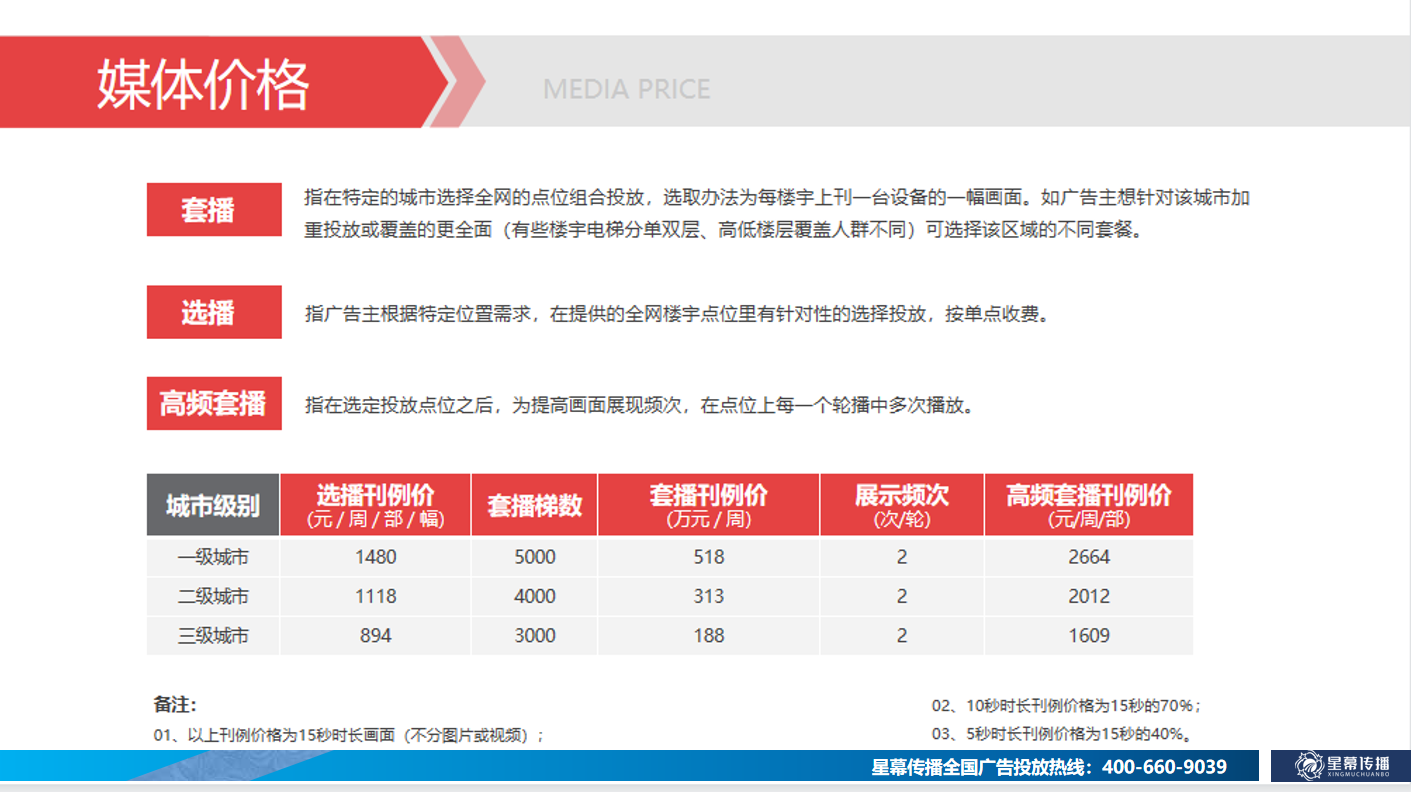Select the 选播刊例价 column header
The height and width of the screenshot is (792, 1411).
[375, 505]
